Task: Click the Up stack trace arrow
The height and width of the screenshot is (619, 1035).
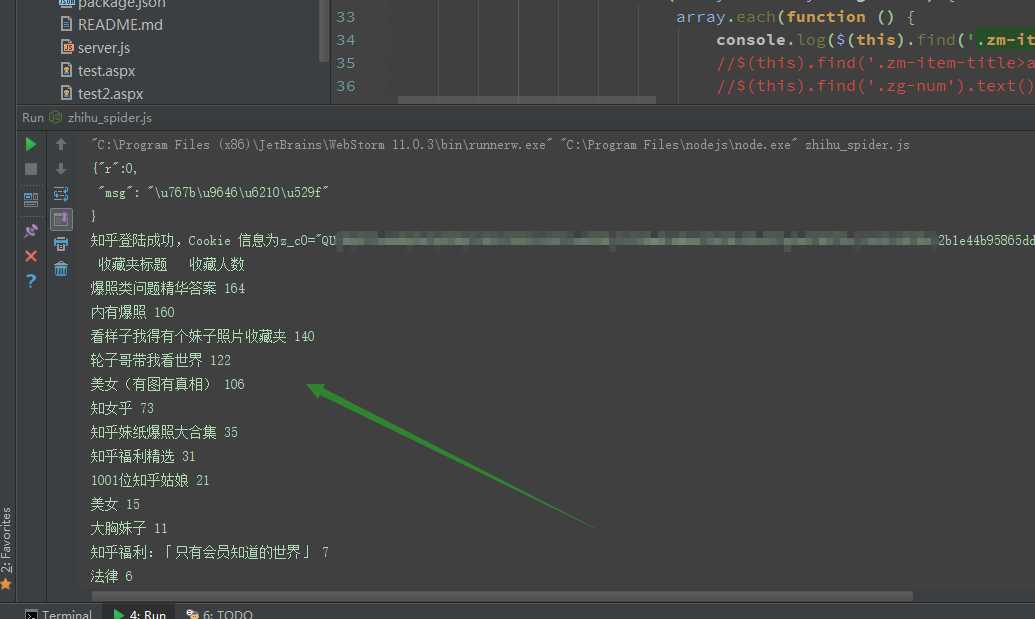Action: [x=61, y=145]
